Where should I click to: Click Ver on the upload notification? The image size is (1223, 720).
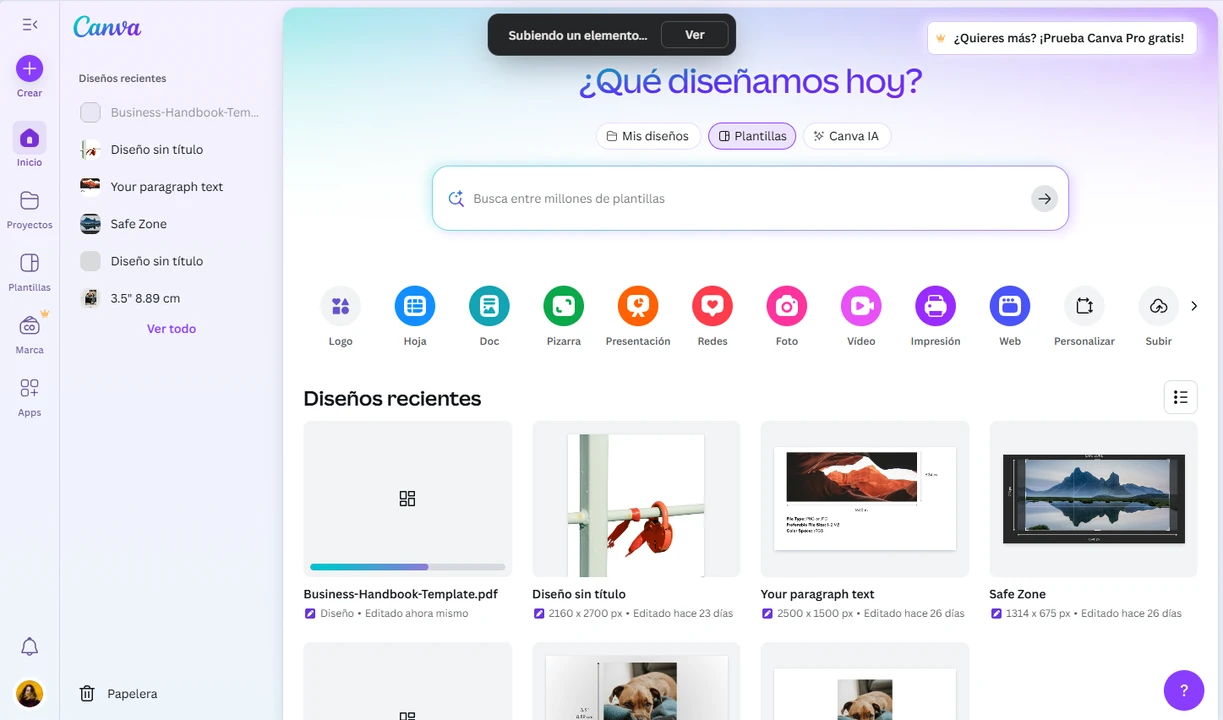click(695, 35)
